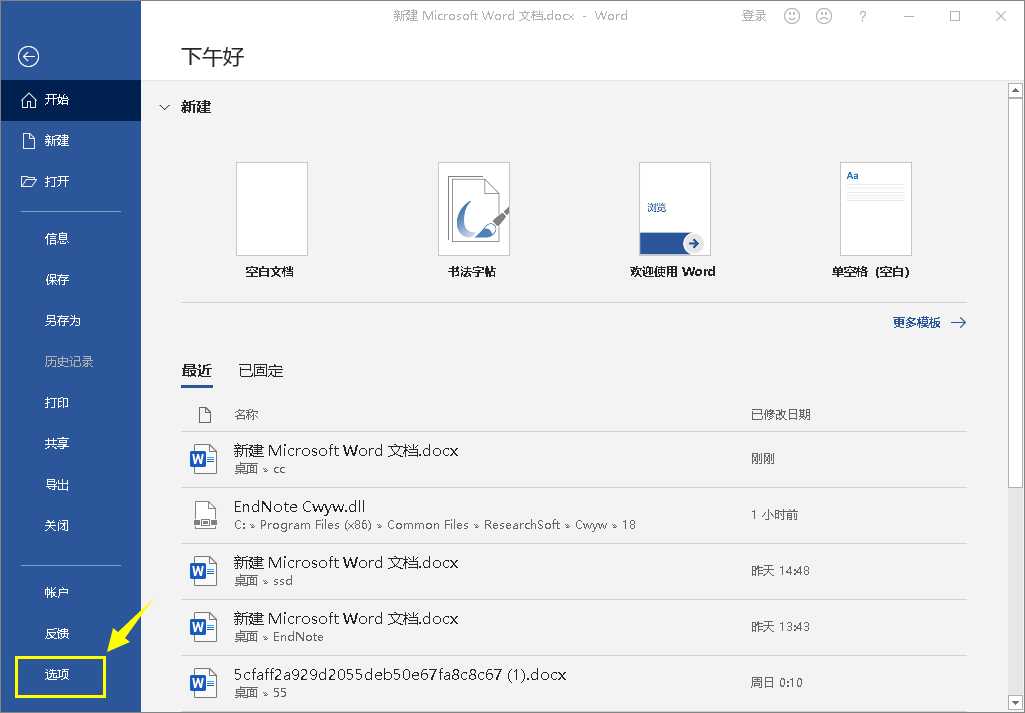
Task: Click the 1 小时前 modified date
Action: [775, 515]
